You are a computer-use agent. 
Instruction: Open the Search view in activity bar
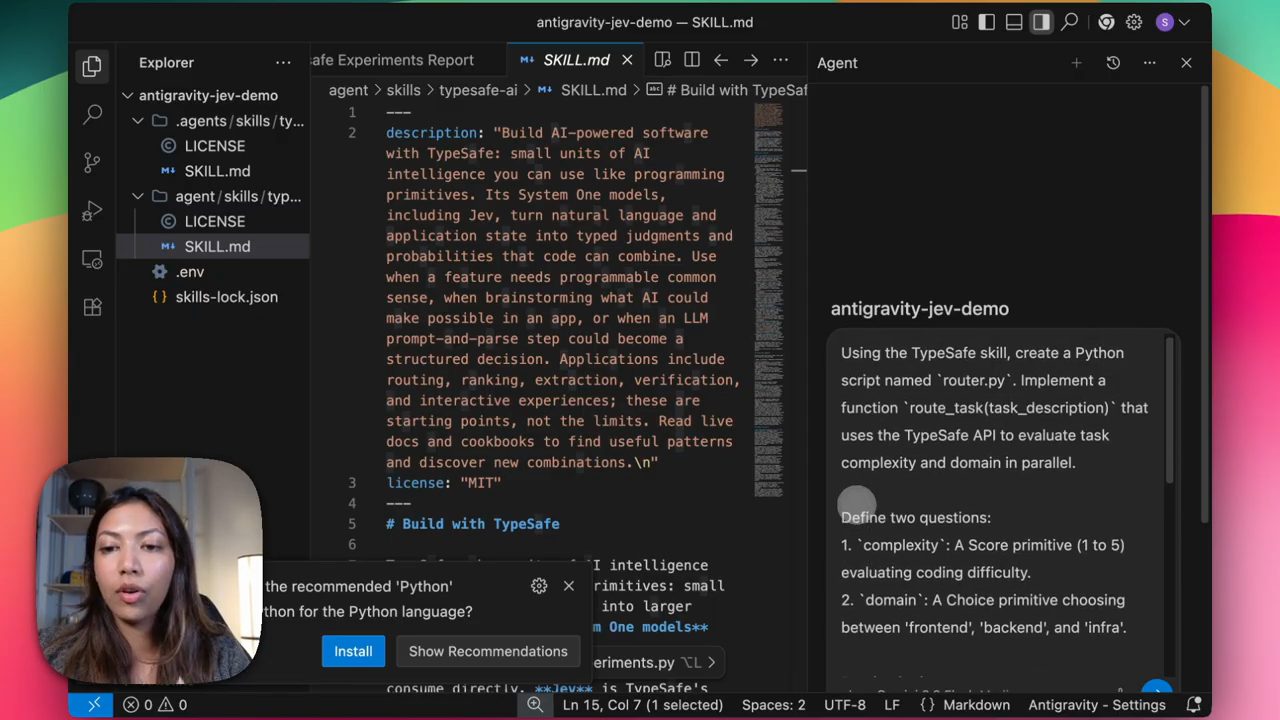[92, 115]
